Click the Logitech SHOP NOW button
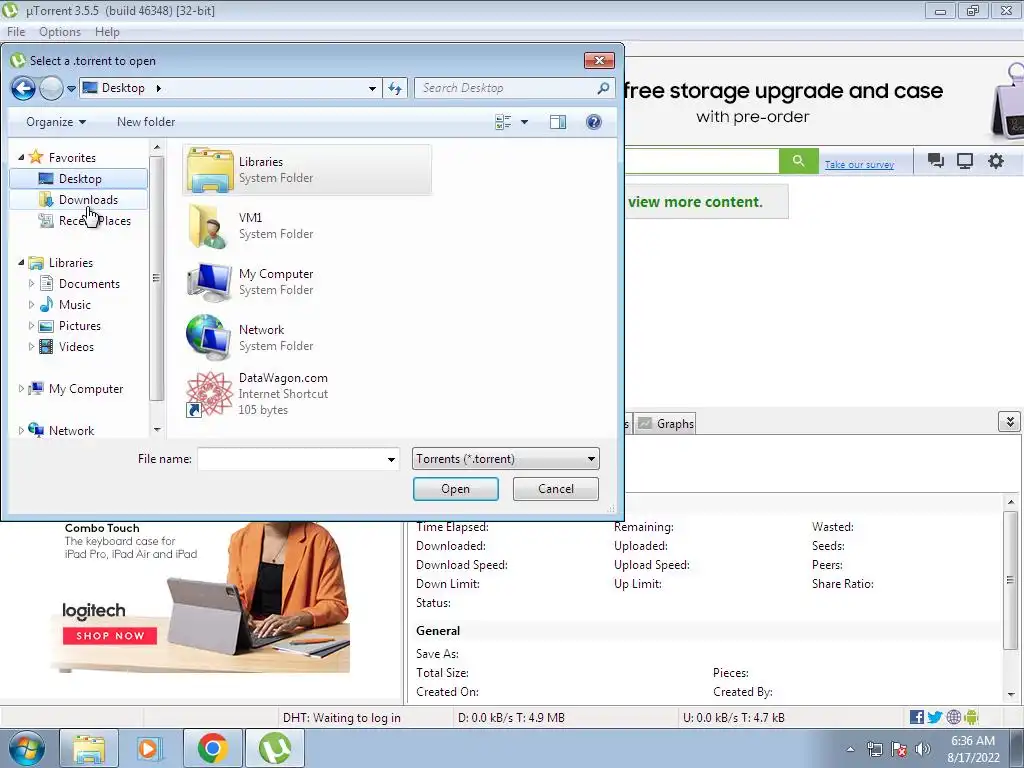The image size is (1024, 768). 110,635
